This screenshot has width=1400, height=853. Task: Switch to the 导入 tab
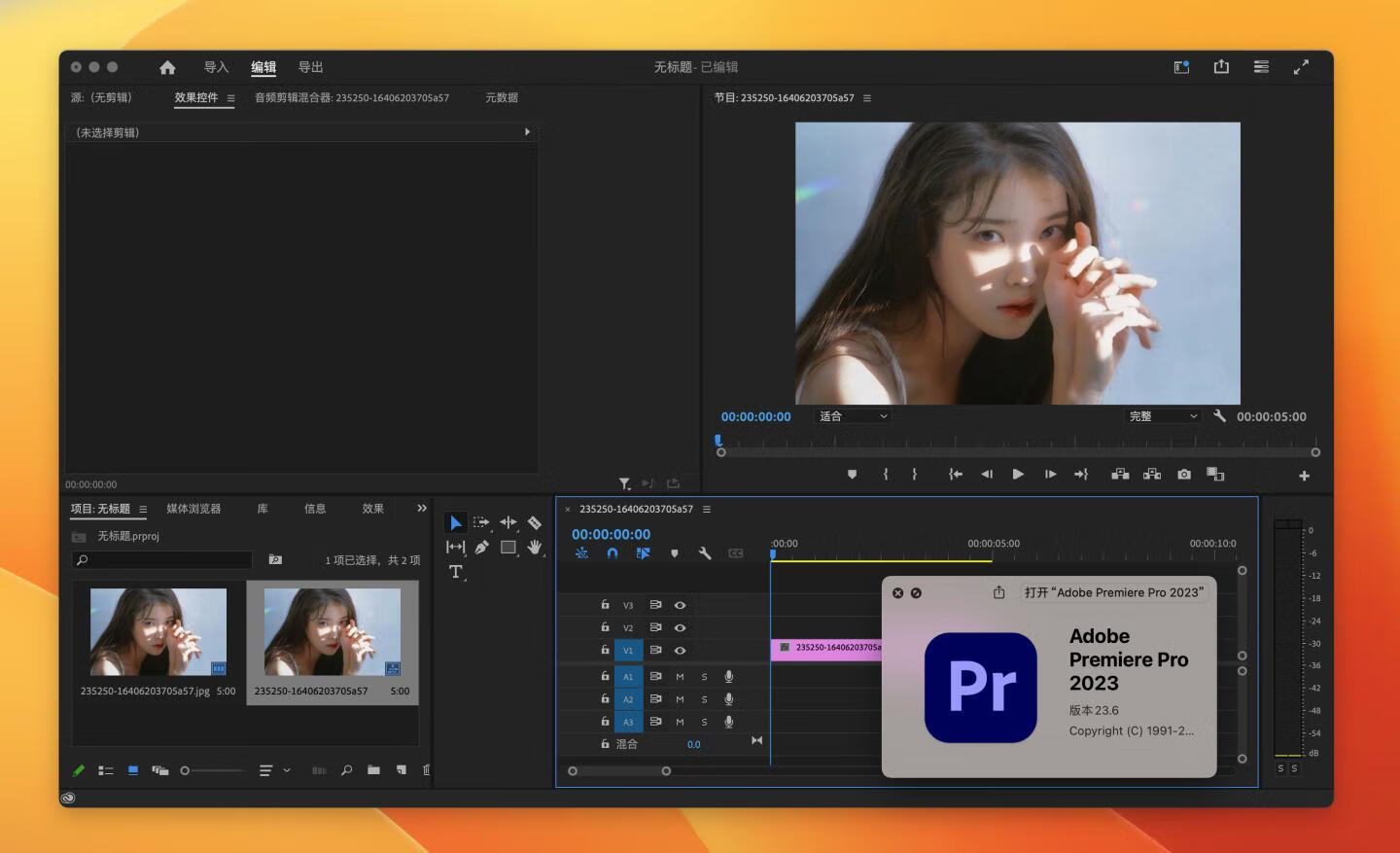[216, 67]
